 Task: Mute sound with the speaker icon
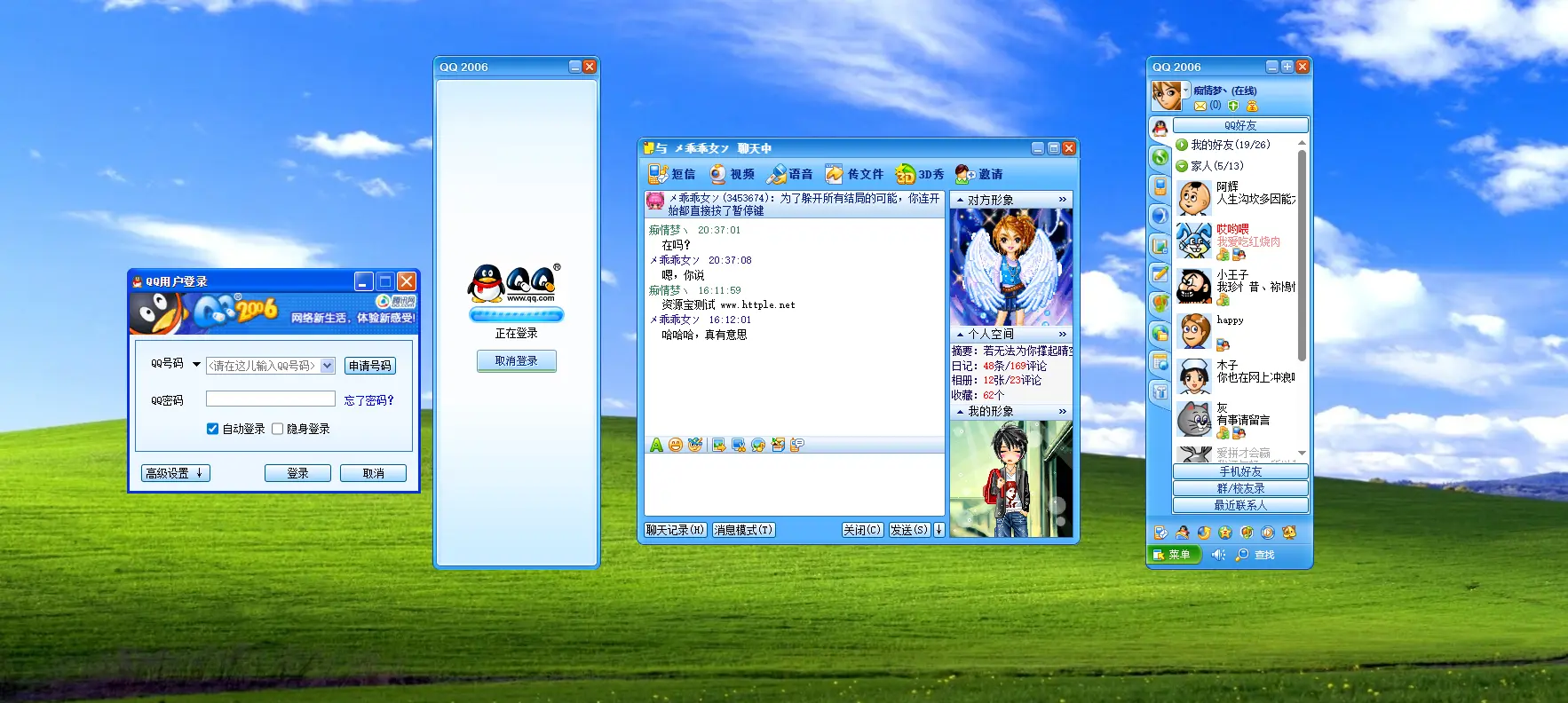[x=1218, y=555]
